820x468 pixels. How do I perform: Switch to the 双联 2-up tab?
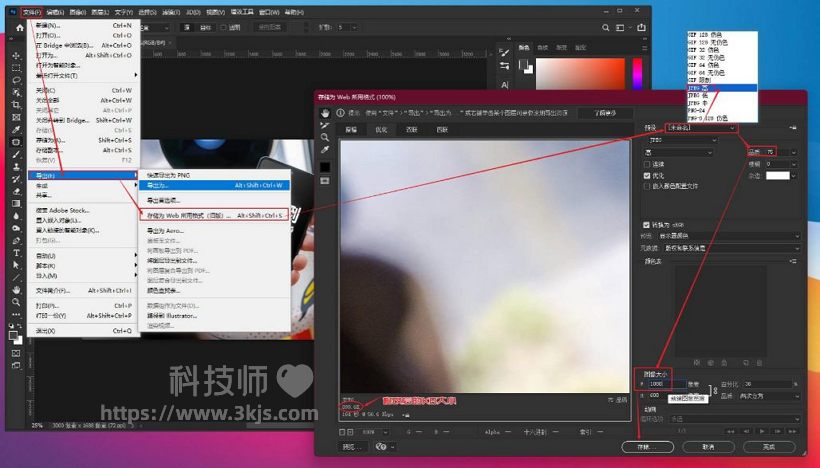click(412, 130)
